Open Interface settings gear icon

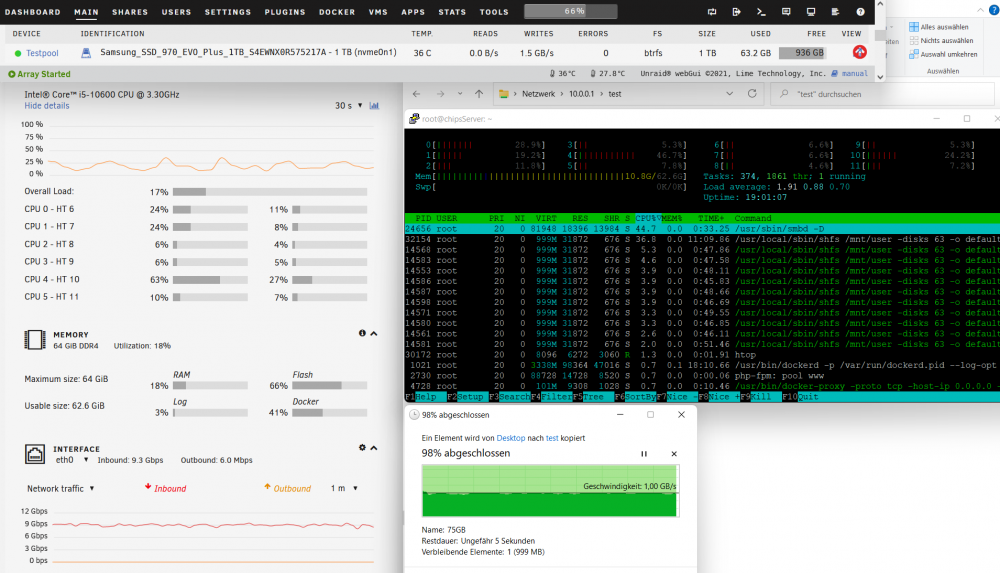[x=362, y=447]
